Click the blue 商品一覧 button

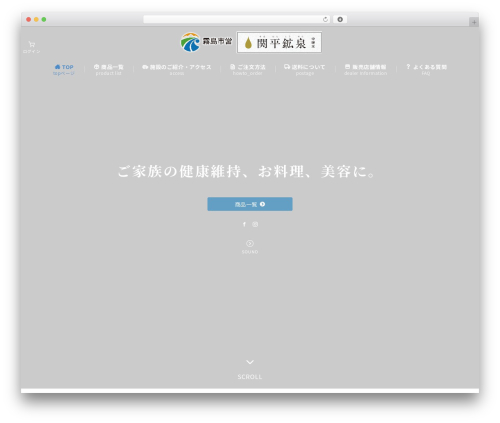coord(250,204)
